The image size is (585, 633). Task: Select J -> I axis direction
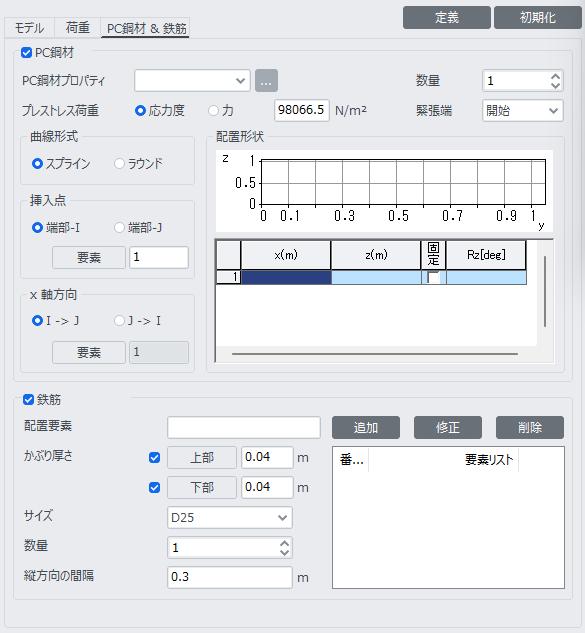[x=119, y=321]
